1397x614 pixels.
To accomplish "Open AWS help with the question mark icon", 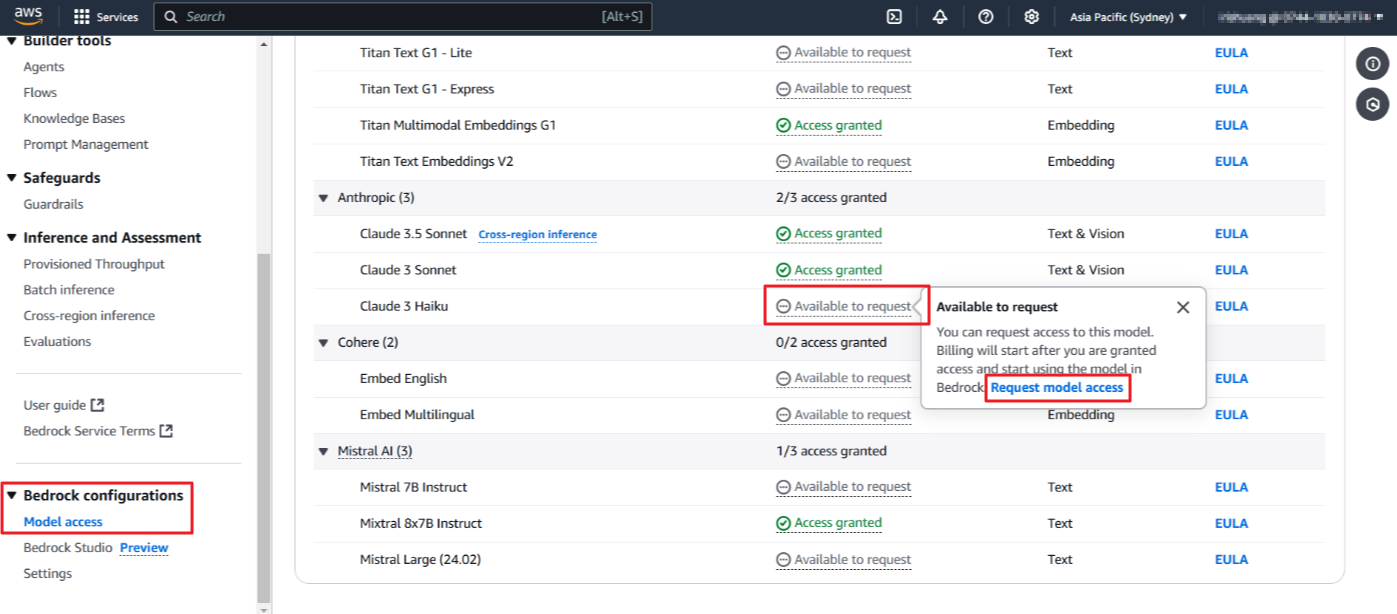I will tap(986, 16).
